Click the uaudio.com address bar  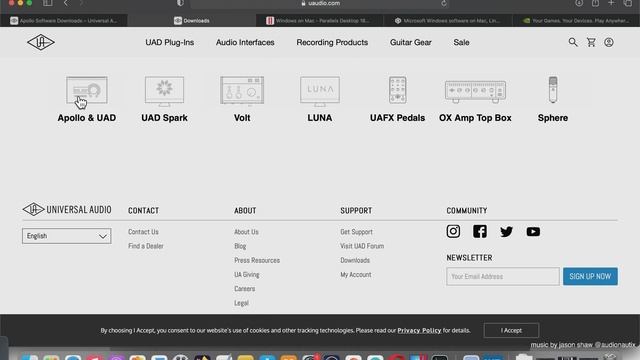point(320,3)
